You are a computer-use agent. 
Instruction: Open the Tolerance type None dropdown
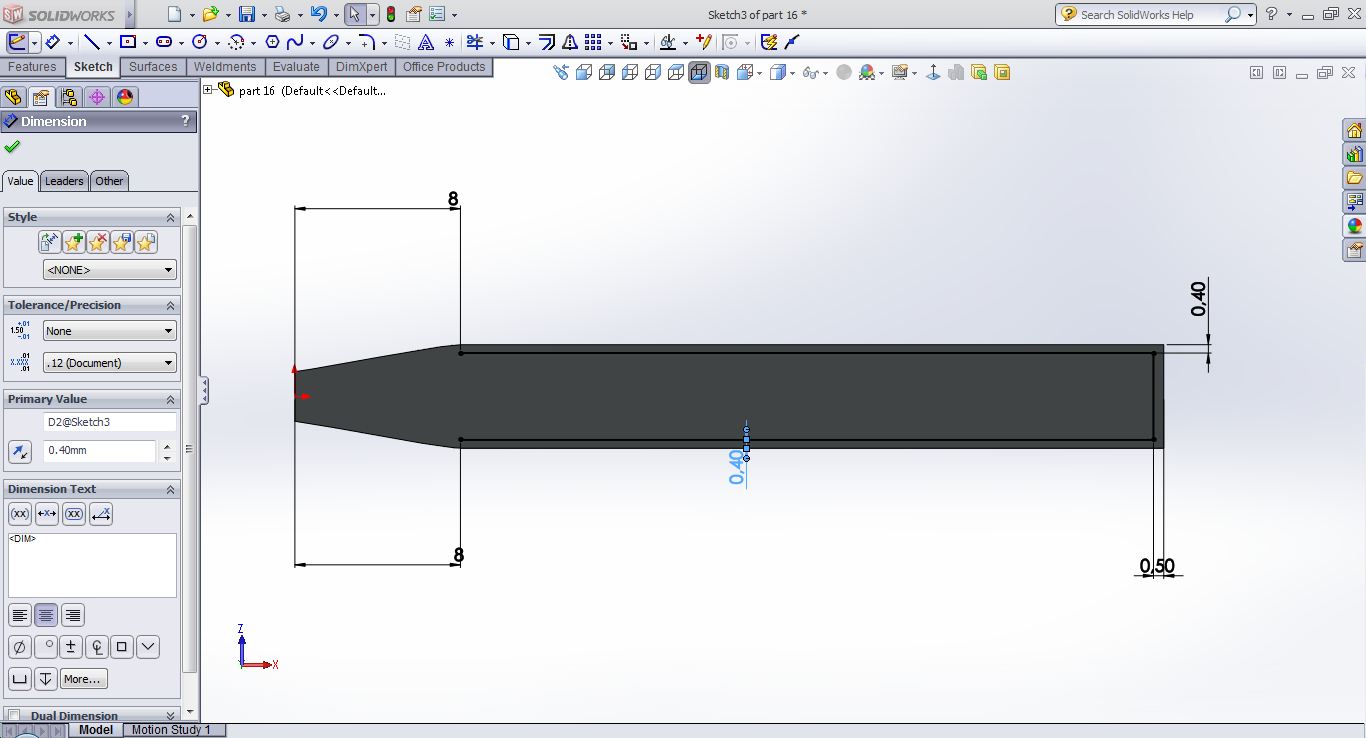click(109, 331)
